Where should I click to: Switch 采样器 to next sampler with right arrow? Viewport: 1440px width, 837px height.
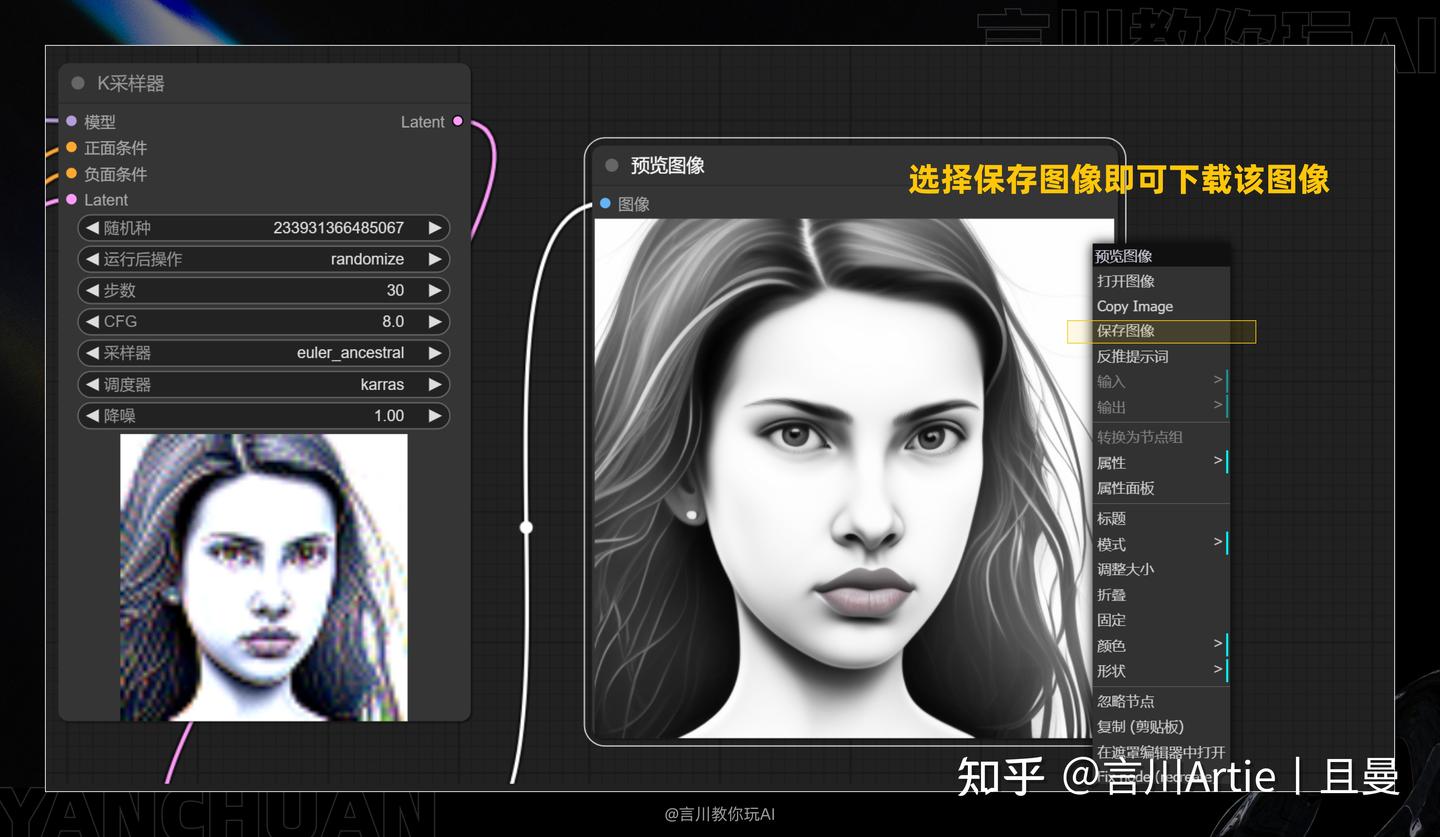pyautogui.click(x=435, y=353)
